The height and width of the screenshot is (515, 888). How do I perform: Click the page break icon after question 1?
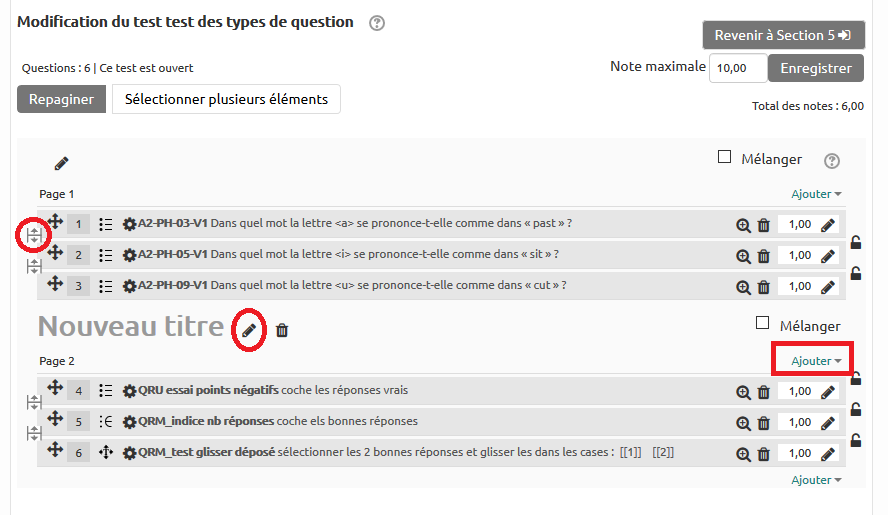tap(34, 236)
